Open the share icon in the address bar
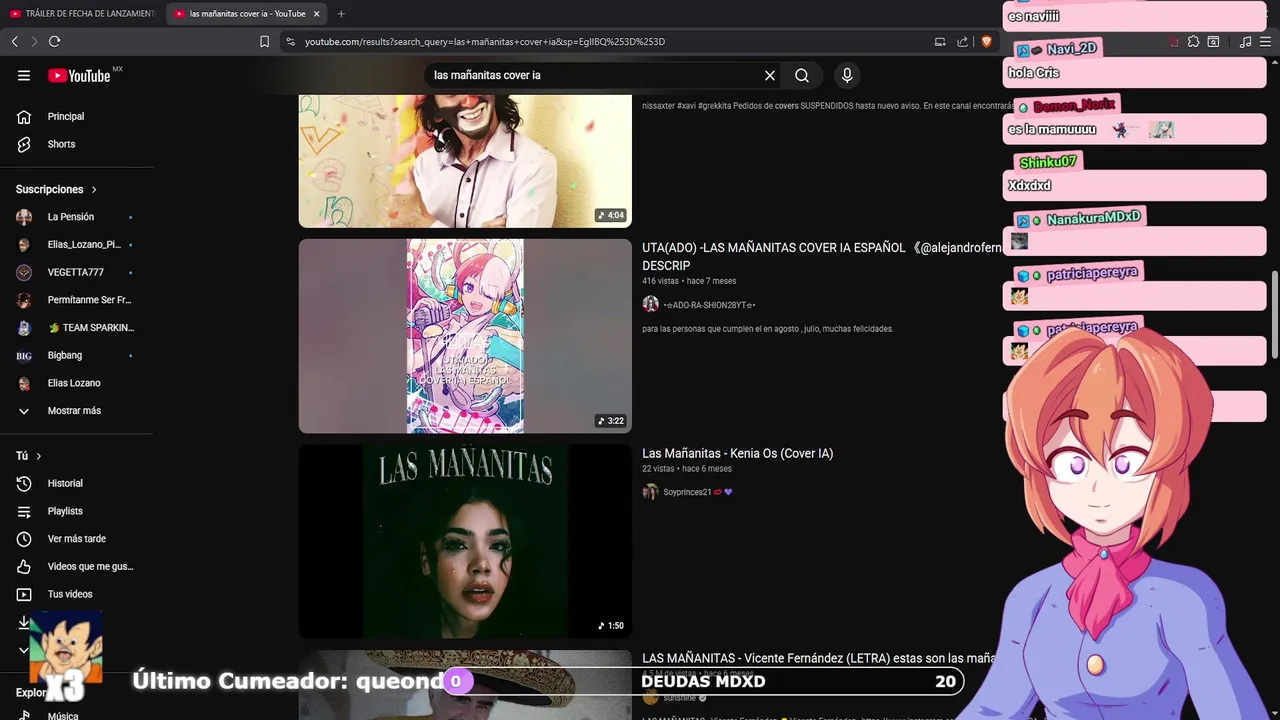This screenshot has width=1280, height=720. coord(962,42)
